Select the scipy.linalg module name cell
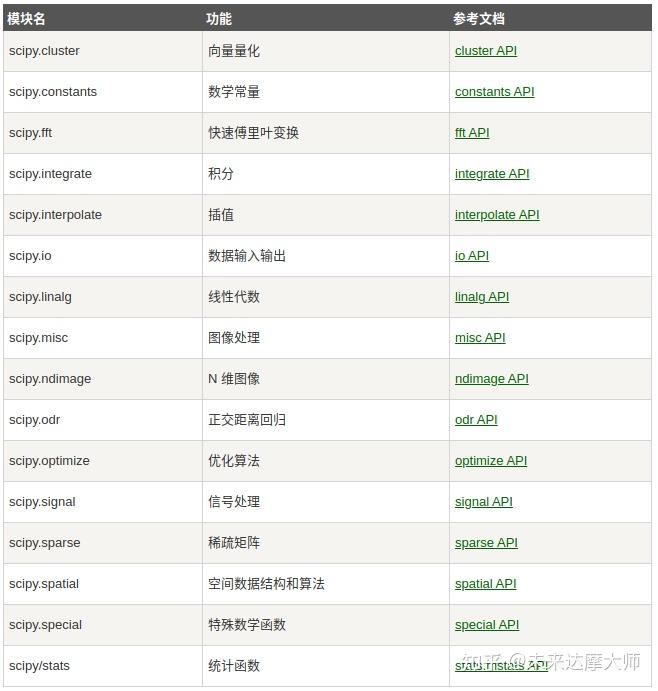Image resolution: width=658 pixels, height=691 pixels. pos(40,297)
